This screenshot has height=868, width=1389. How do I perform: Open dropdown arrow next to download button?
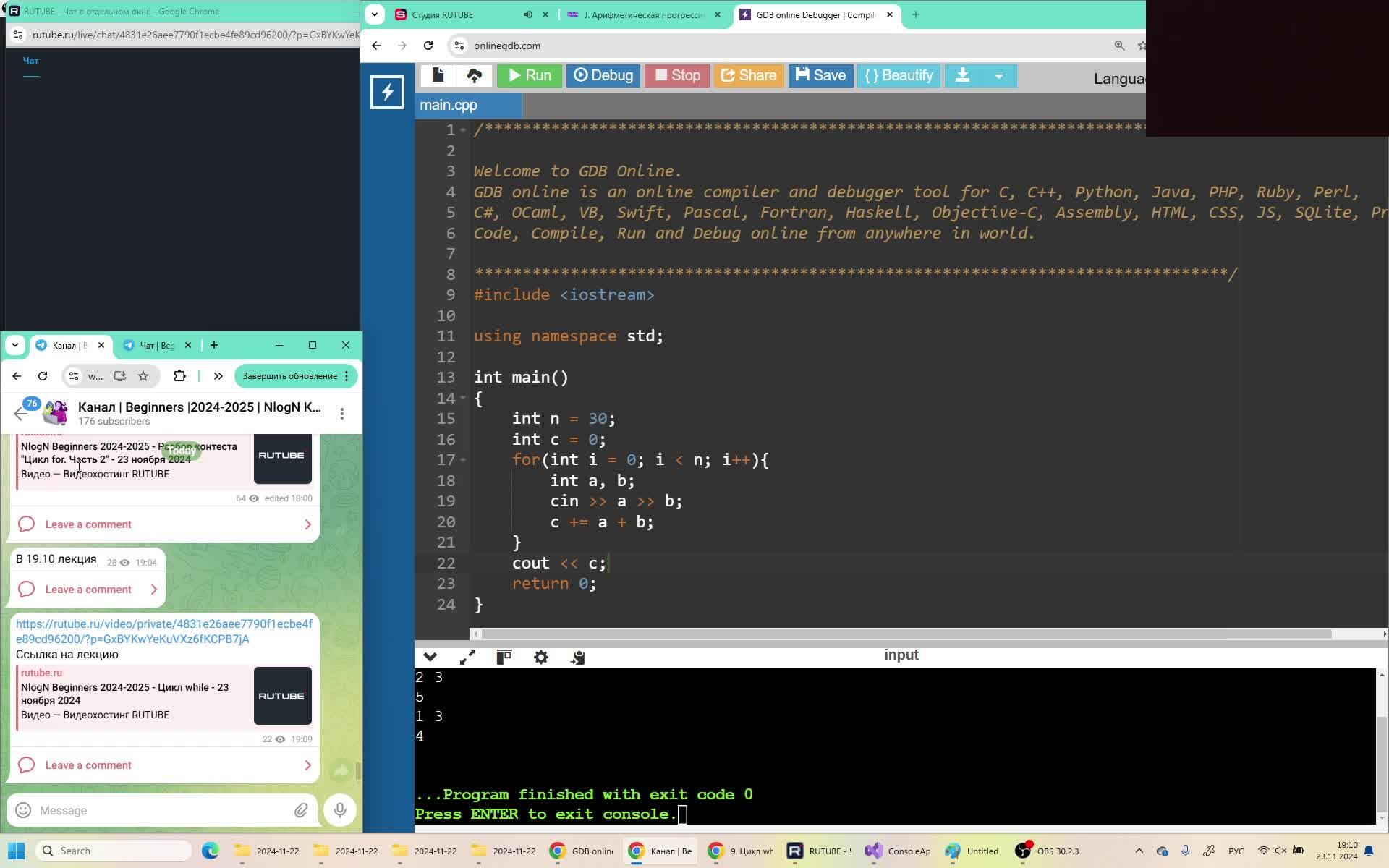pos(998,75)
